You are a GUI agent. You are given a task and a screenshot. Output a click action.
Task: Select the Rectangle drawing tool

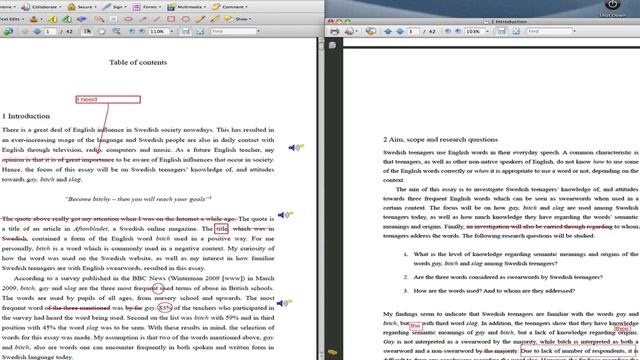point(171,19)
